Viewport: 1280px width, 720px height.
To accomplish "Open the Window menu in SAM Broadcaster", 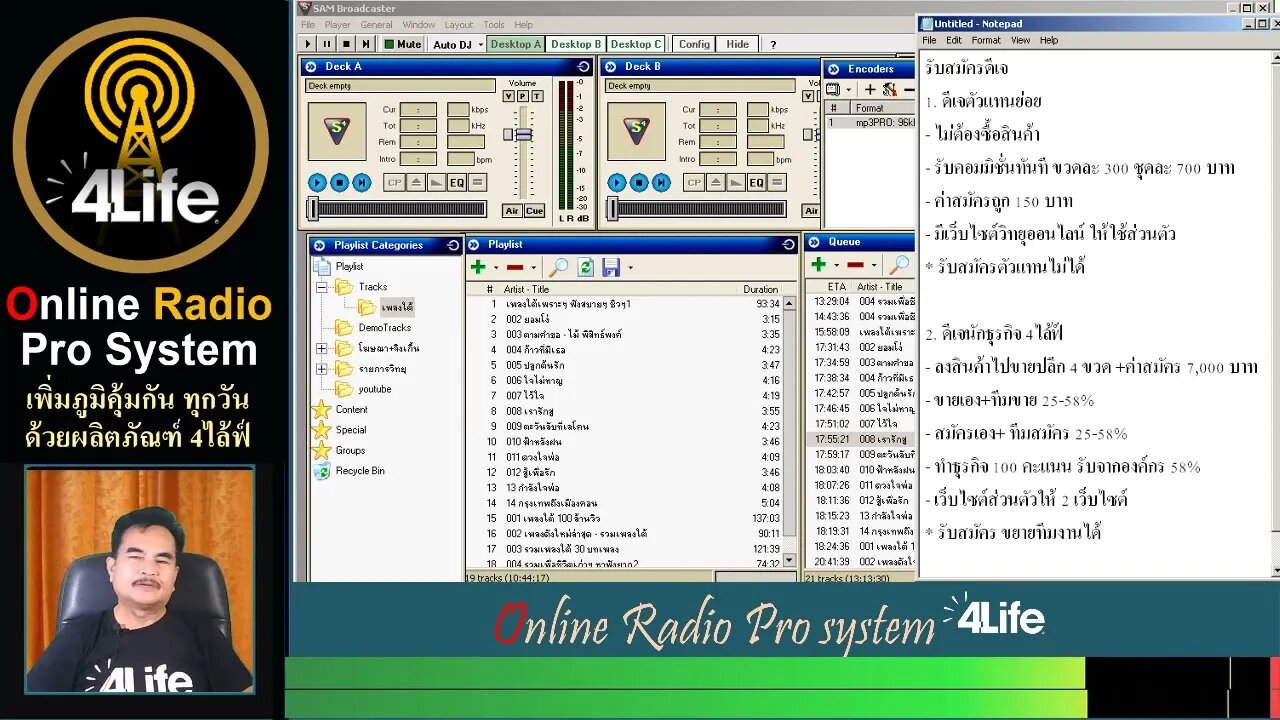I will point(419,25).
